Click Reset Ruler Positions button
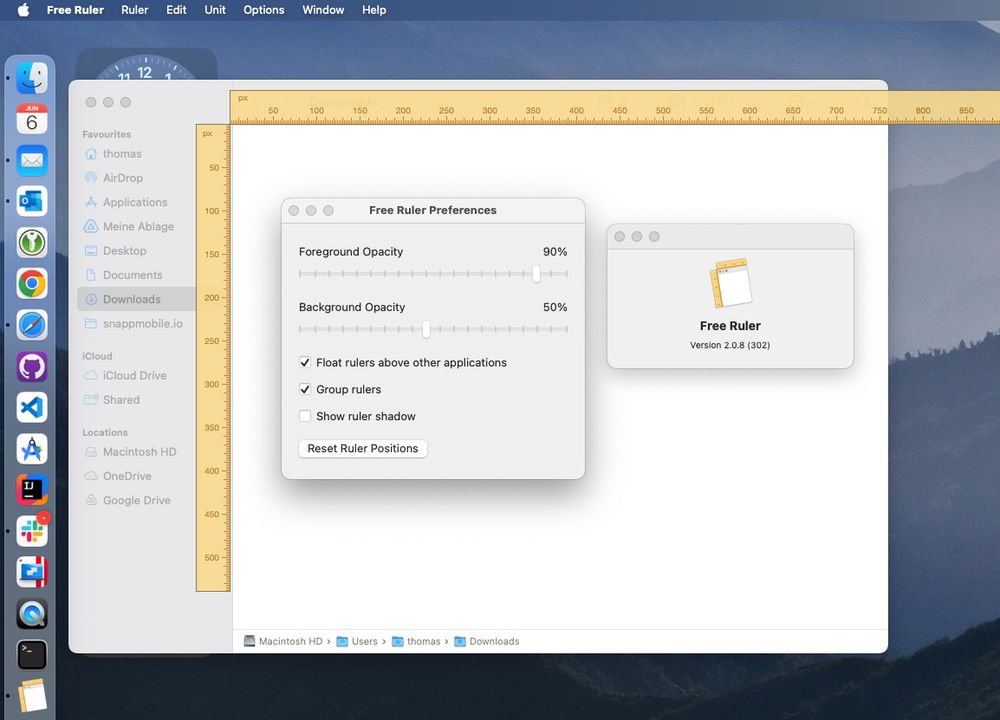The image size is (1000, 720). click(x=363, y=448)
